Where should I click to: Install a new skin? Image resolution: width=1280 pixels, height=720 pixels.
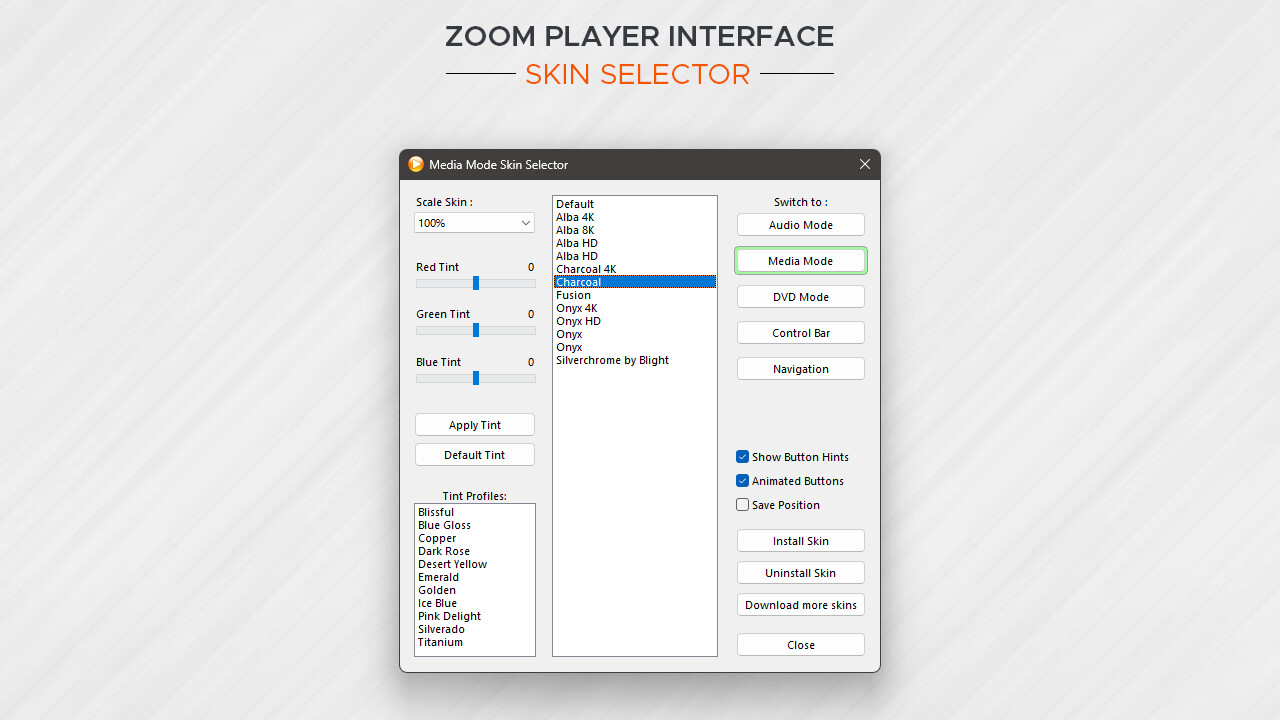point(800,540)
